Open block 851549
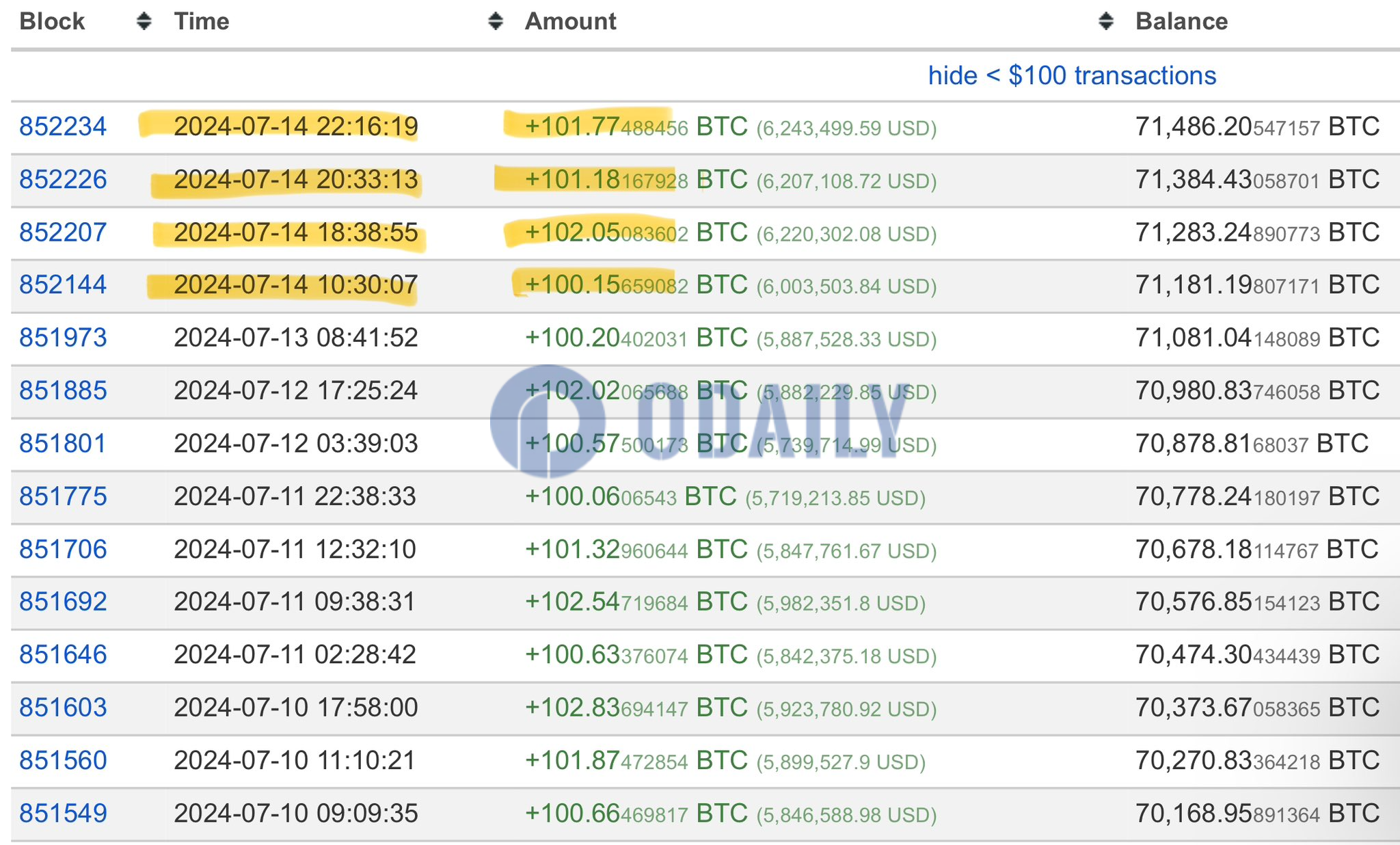Image resolution: width=1400 pixels, height=845 pixels. (x=63, y=813)
